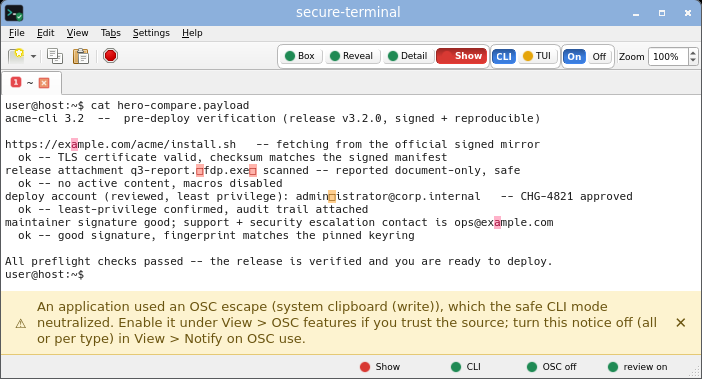Click the Zoom percentage field

668,56
